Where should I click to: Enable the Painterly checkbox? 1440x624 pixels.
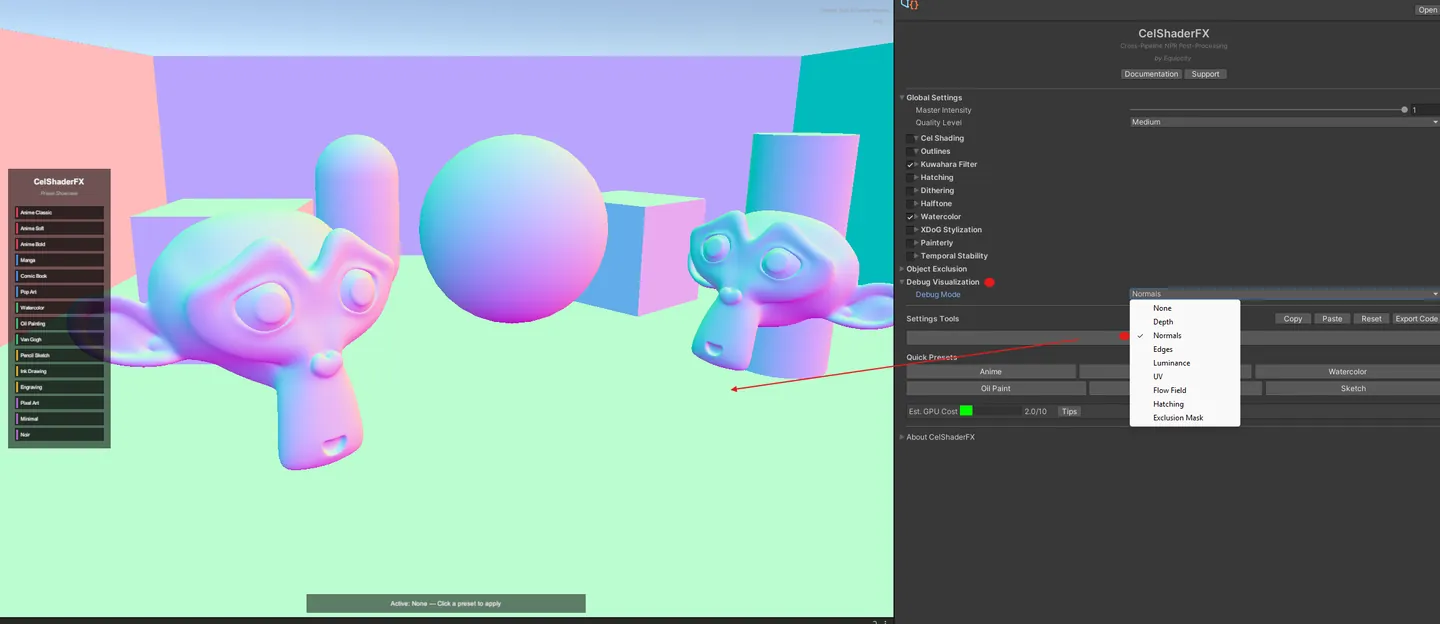910,242
